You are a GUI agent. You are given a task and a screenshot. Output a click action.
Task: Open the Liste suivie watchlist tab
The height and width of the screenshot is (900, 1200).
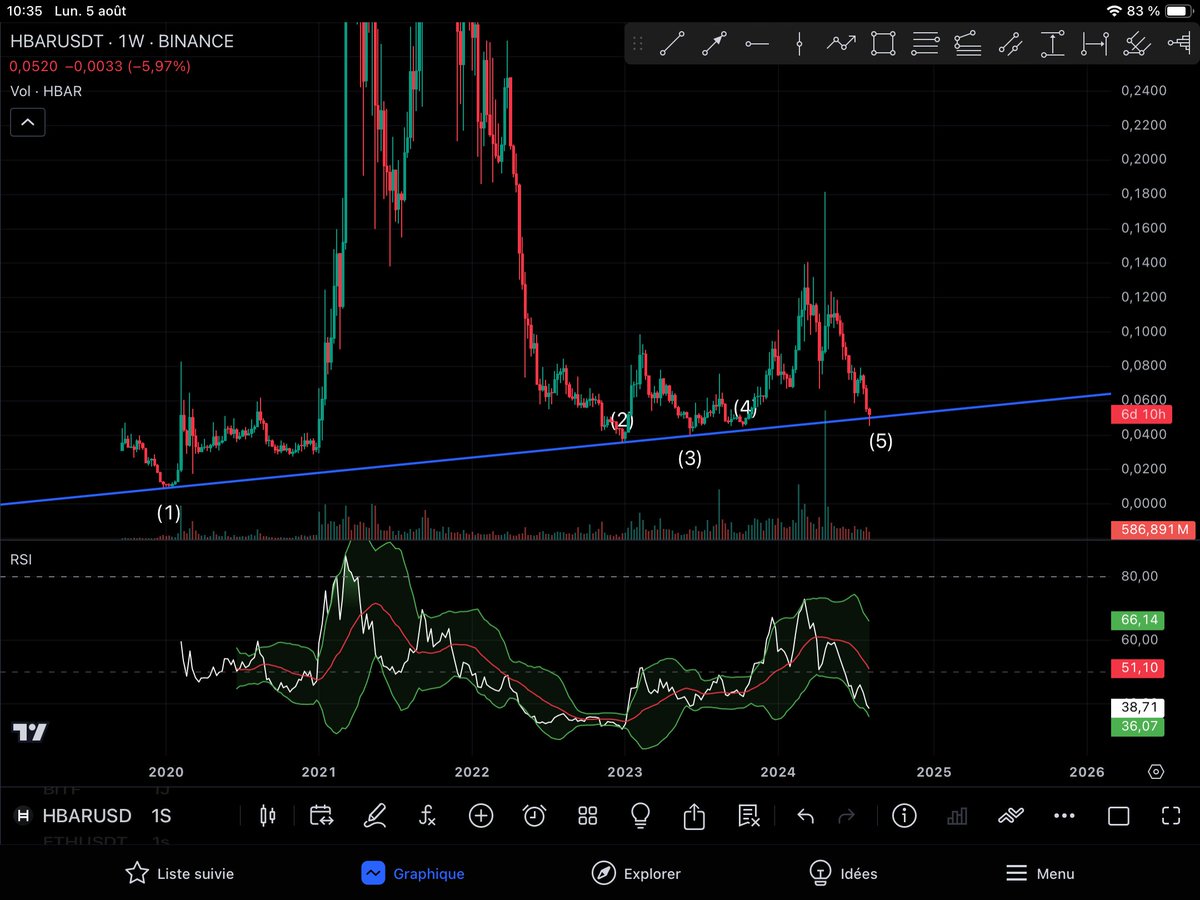(180, 873)
